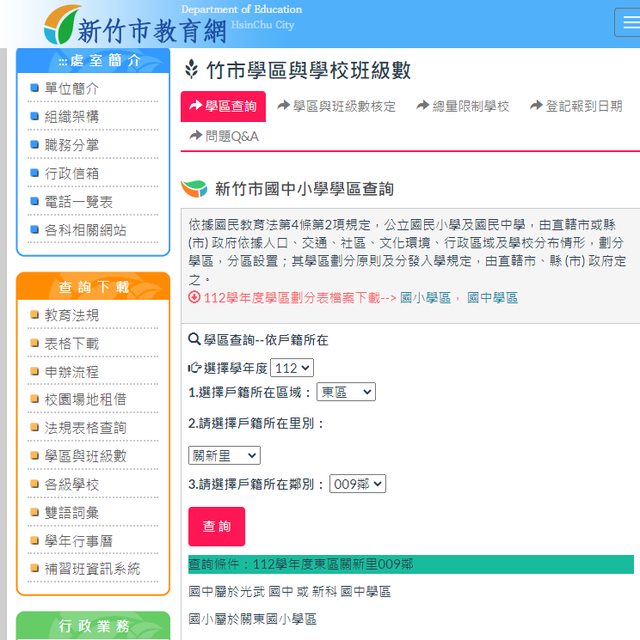Switch to the 學區與班級數核定 tab
This screenshot has height=640, width=640.
click(336, 106)
